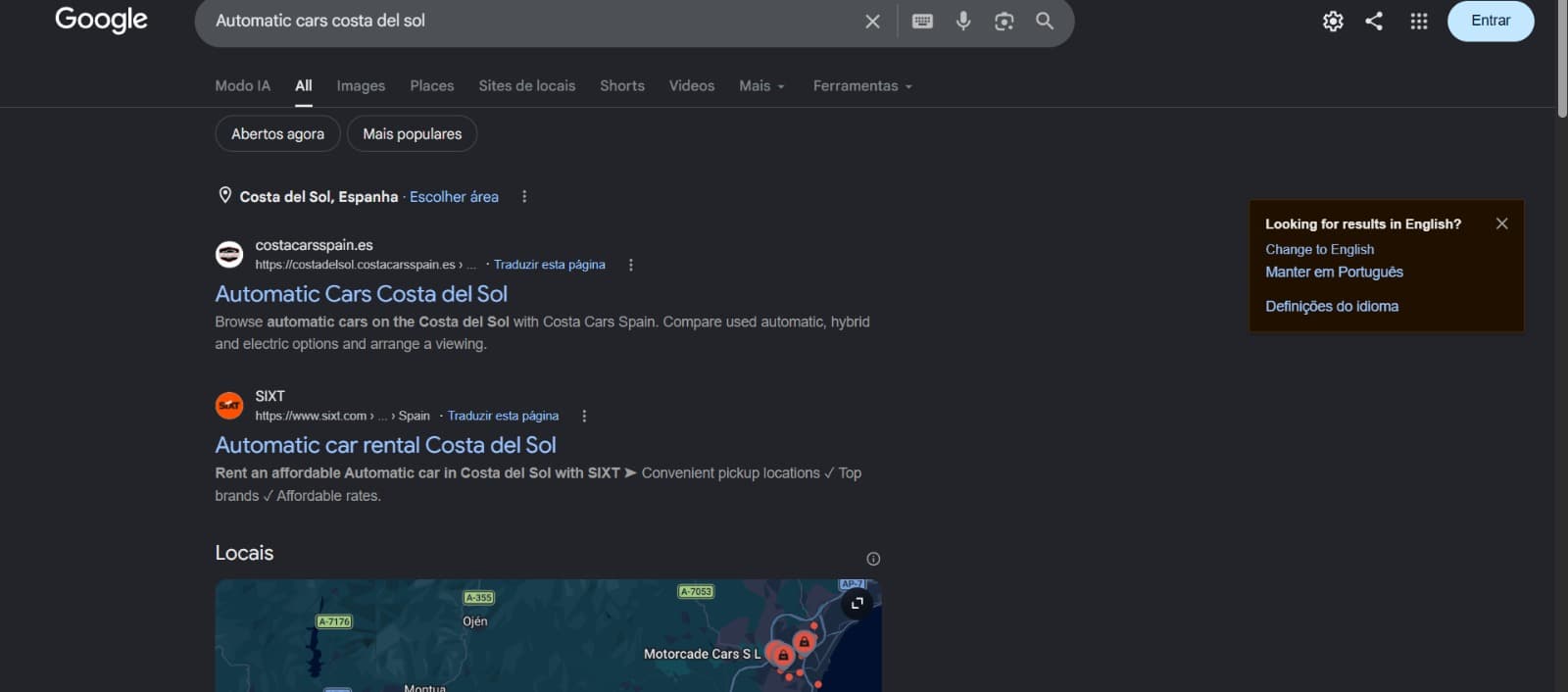Expand the Mais dropdown menu
1568x692 pixels.
pos(761,86)
